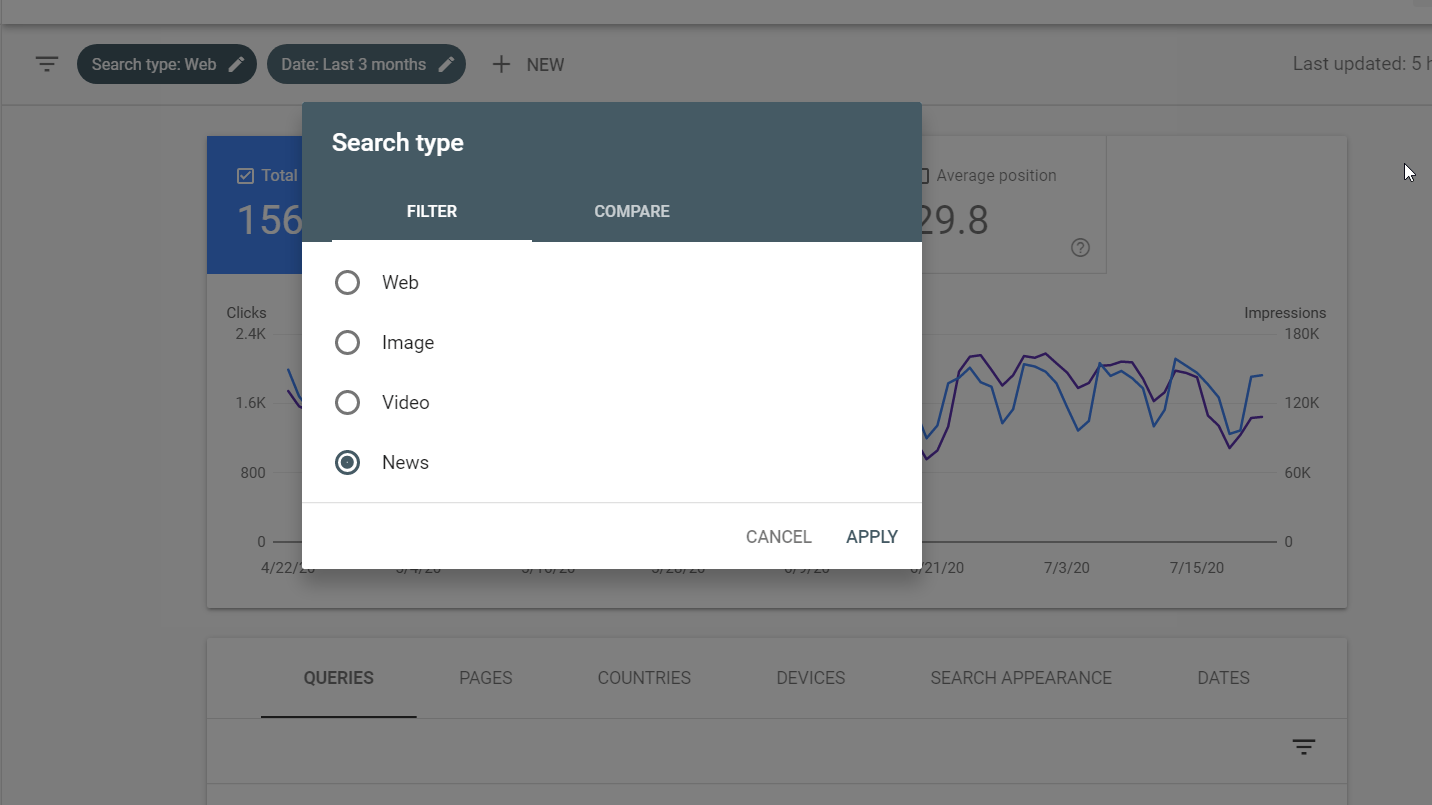Open help on the Average position card
Viewport: 1432px width, 805px height.
point(1080,247)
